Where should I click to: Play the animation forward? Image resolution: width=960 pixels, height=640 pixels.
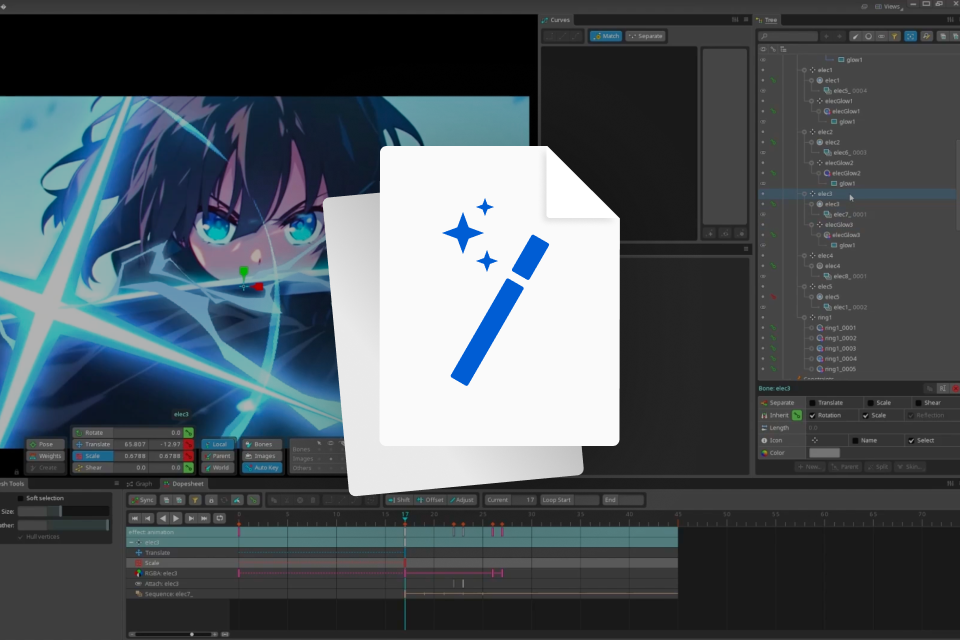click(x=176, y=518)
